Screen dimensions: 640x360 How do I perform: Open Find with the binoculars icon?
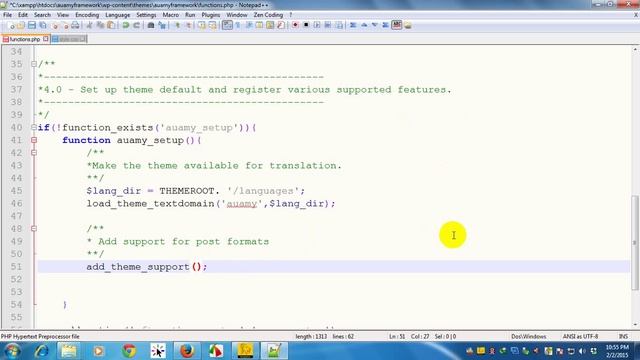point(151,25)
